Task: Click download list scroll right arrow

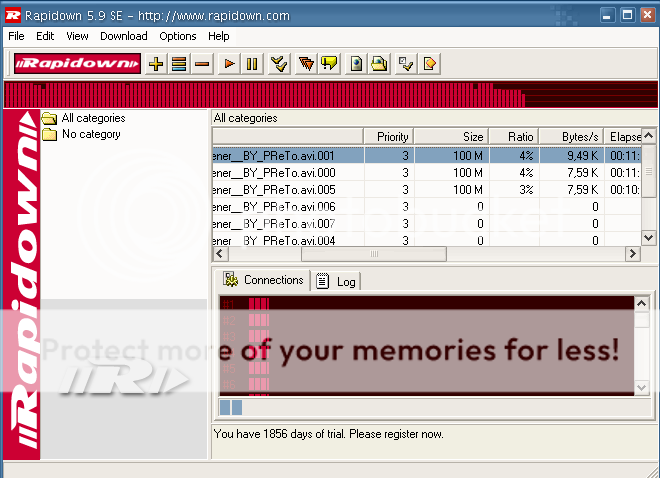Action: 633,254
